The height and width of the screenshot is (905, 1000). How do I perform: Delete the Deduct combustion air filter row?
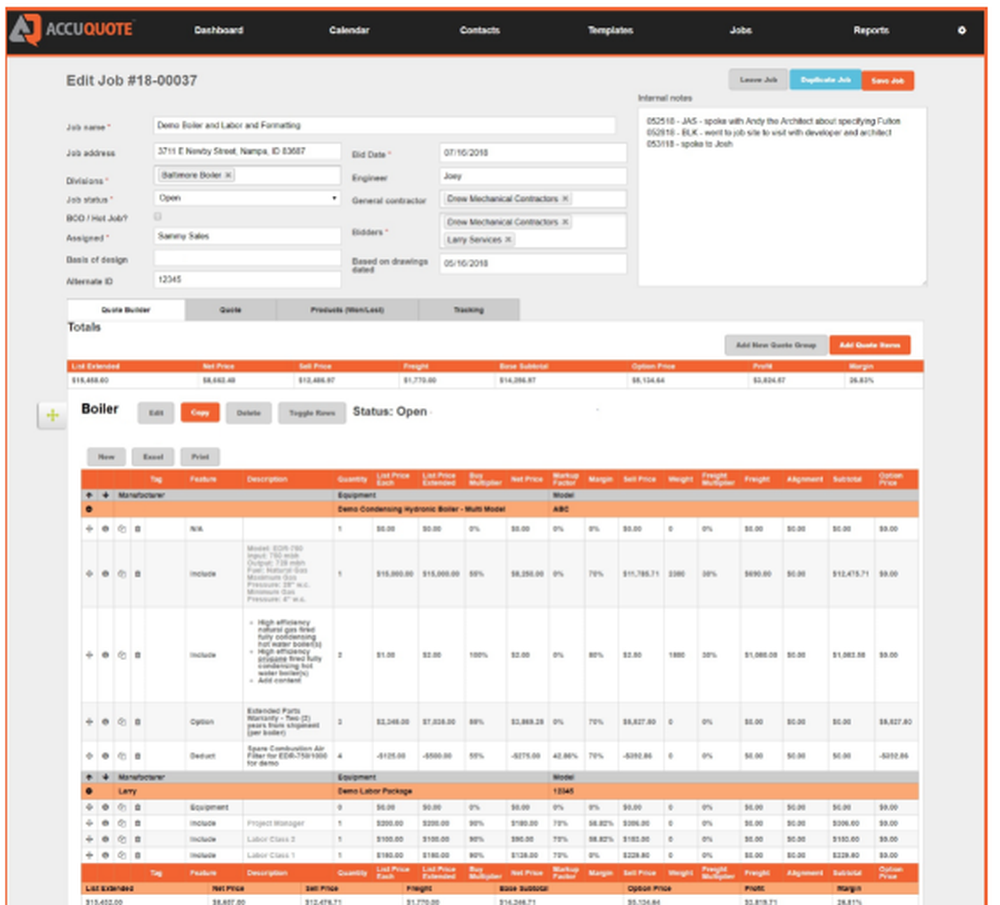tap(138, 756)
